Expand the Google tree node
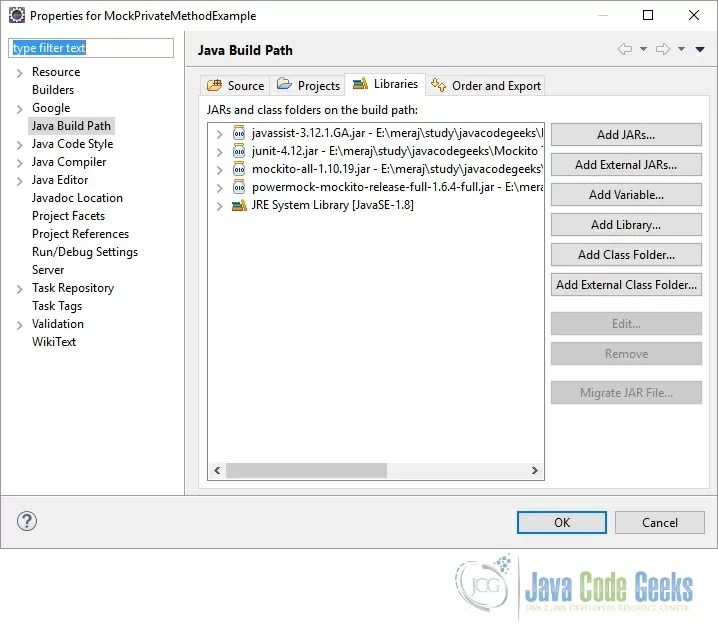This screenshot has height=642, width=718. (x=19, y=109)
